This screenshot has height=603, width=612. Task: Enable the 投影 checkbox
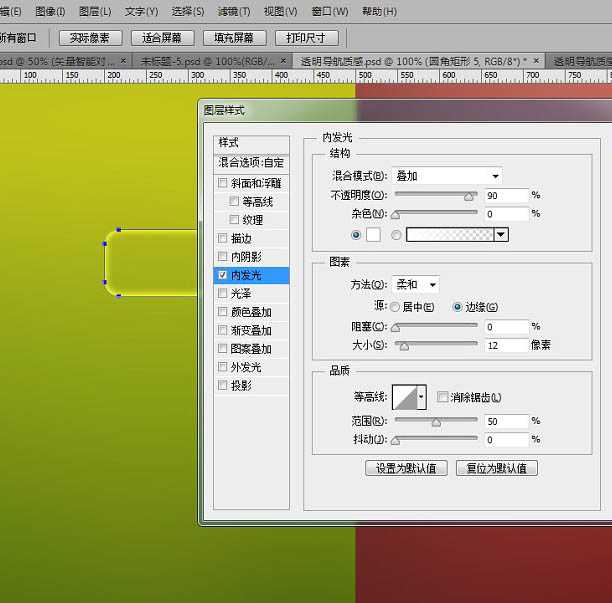click(x=222, y=385)
